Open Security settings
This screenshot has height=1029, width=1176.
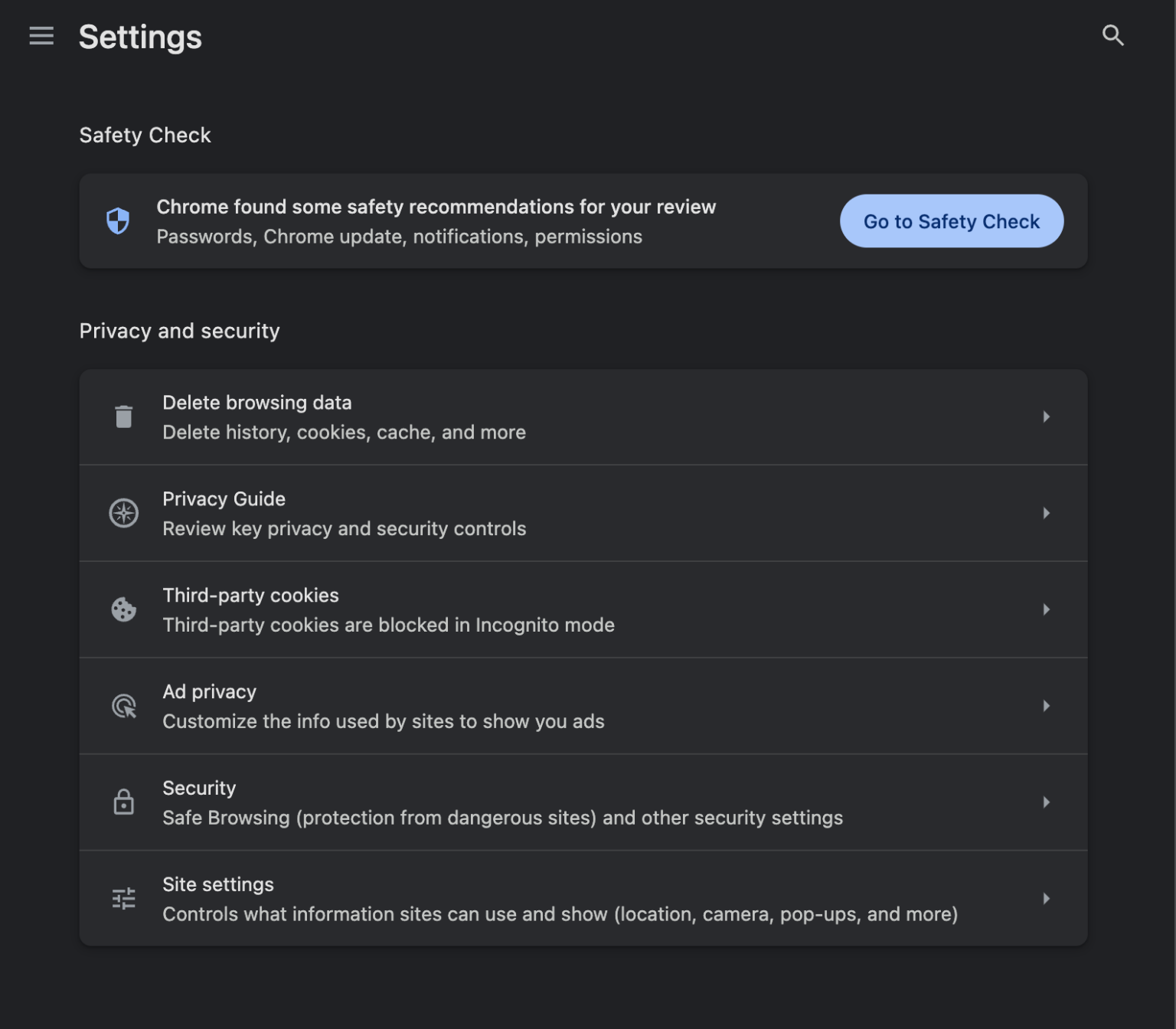[536, 802]
